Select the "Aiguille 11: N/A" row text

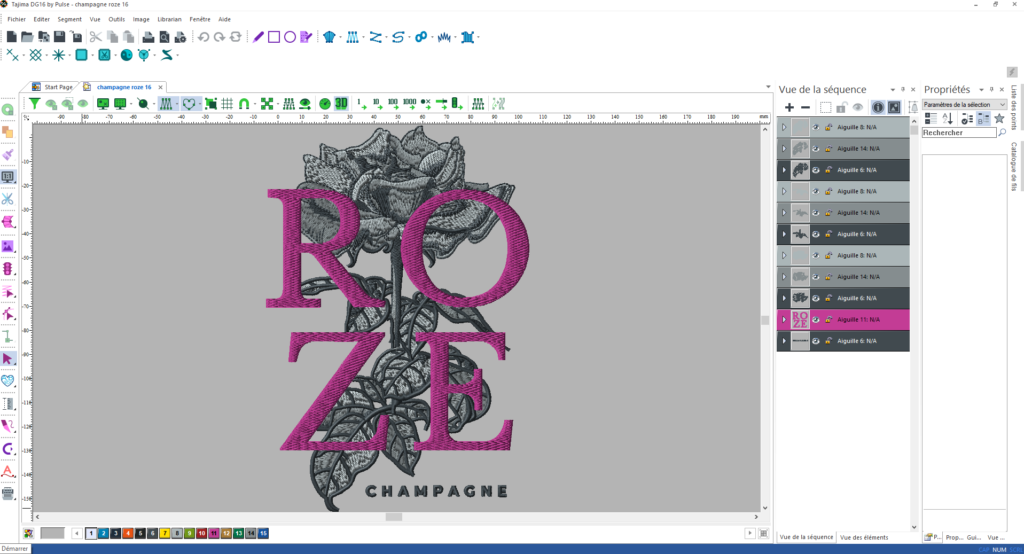pyautogui.click(x=858, y=319)
